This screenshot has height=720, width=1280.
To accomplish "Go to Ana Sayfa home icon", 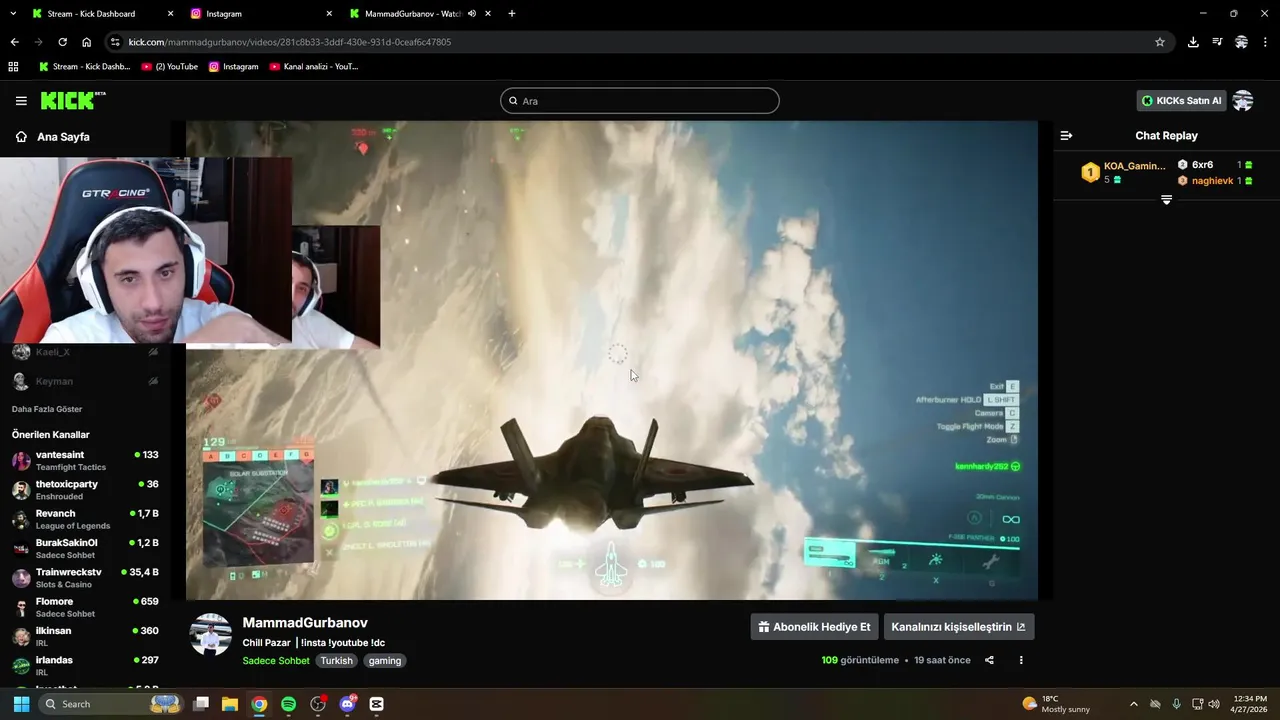I will point(21,137).
